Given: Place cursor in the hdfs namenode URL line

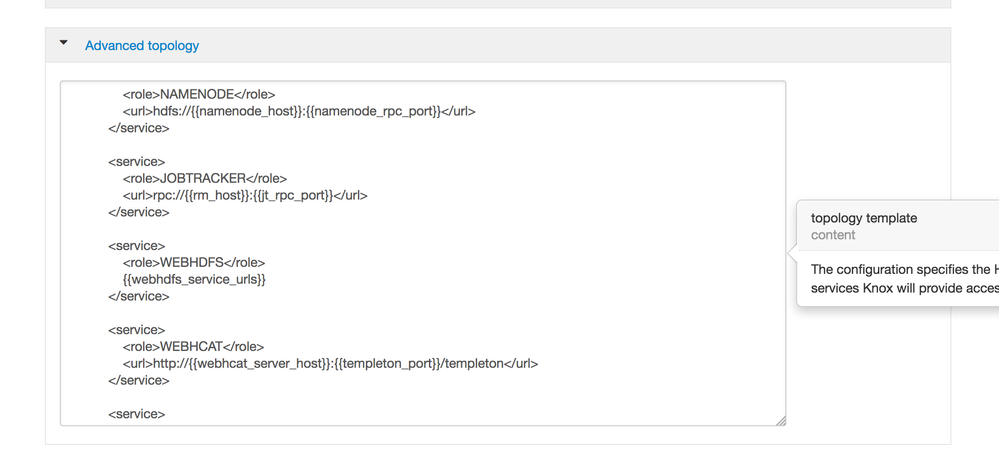Looking at the screenshot, I should (x=299, y=111).
